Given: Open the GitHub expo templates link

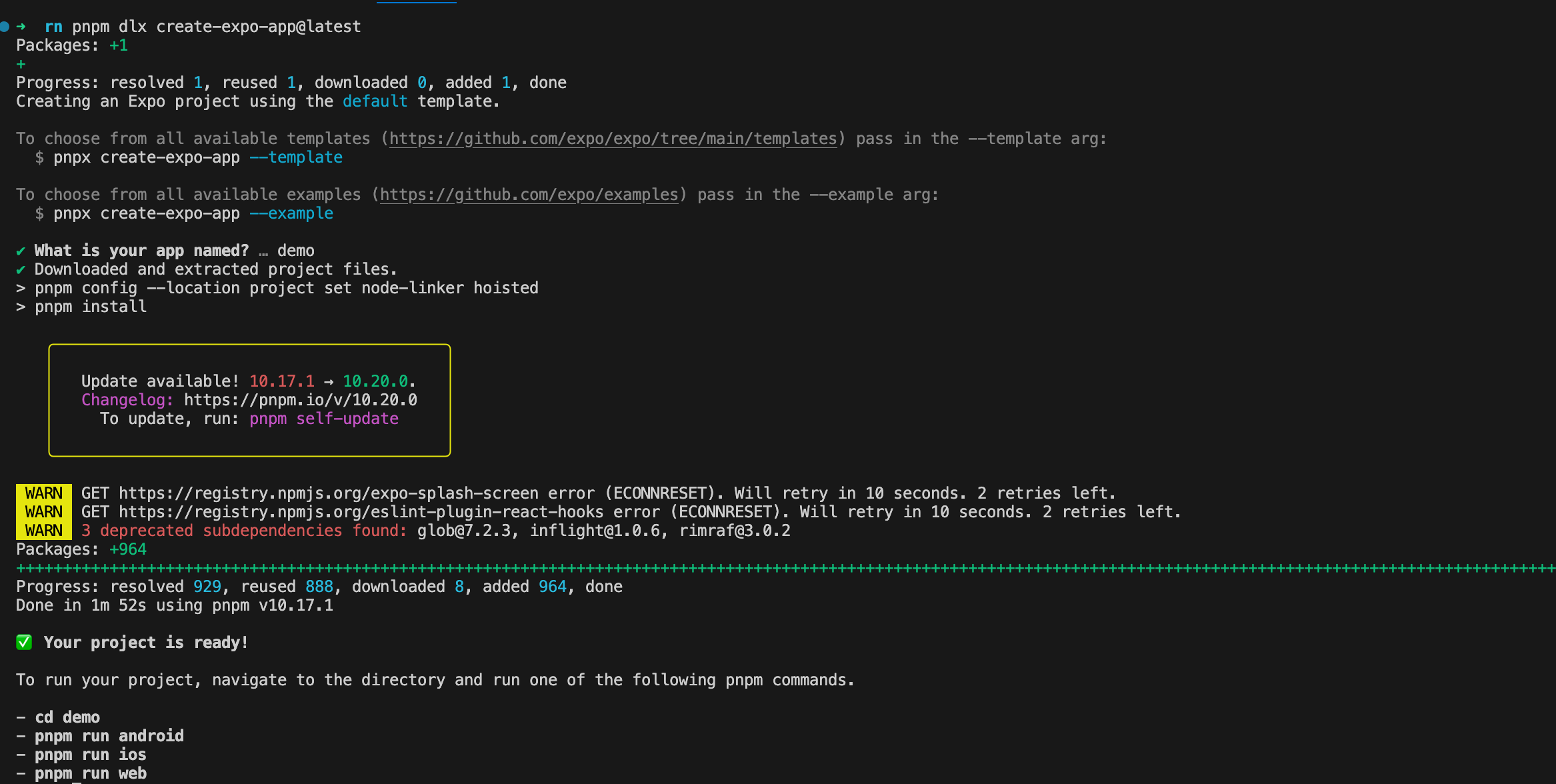Looking at the screenshot, I should coord(613,139).
